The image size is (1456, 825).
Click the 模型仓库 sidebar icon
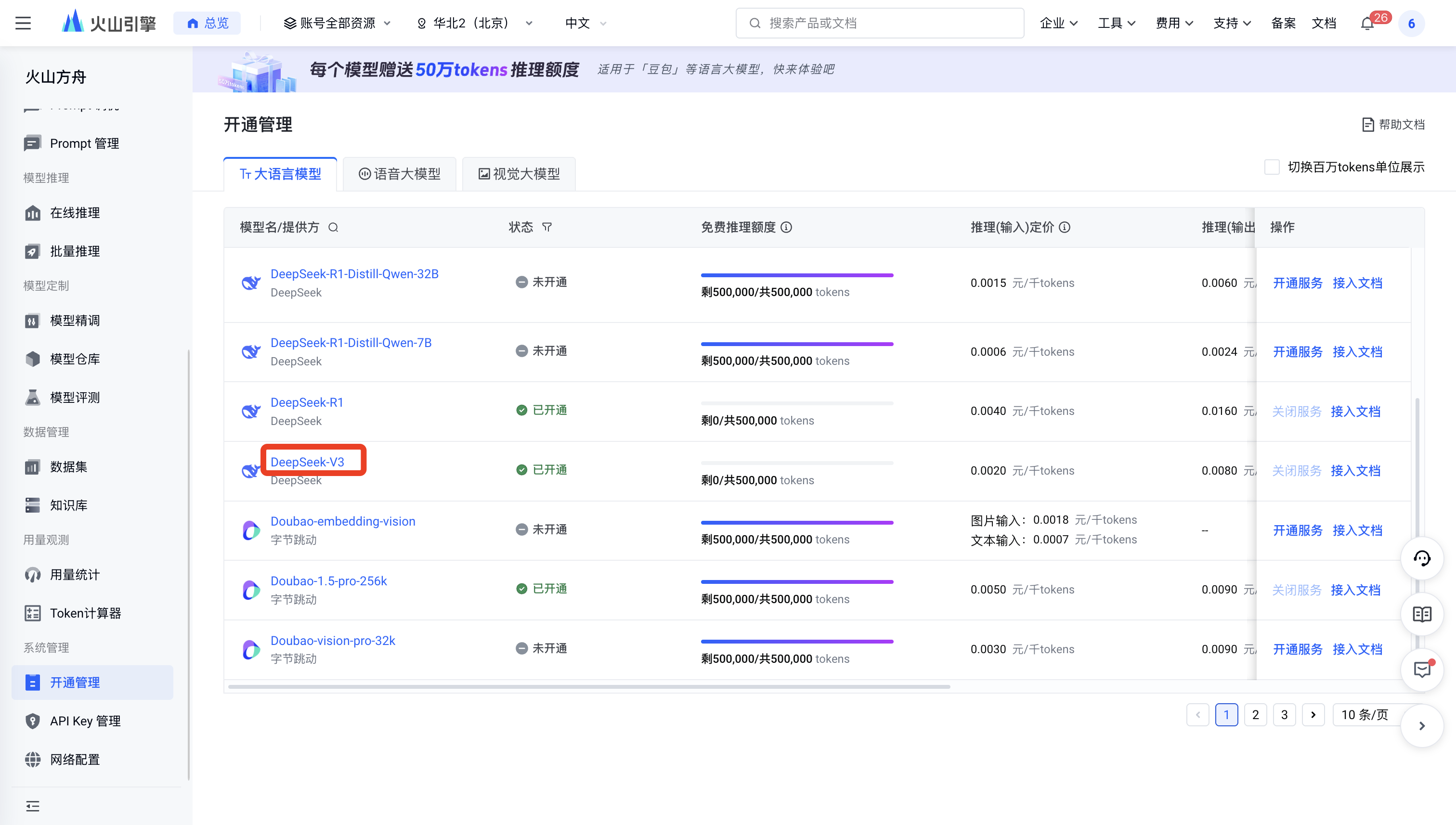point(32,359)
